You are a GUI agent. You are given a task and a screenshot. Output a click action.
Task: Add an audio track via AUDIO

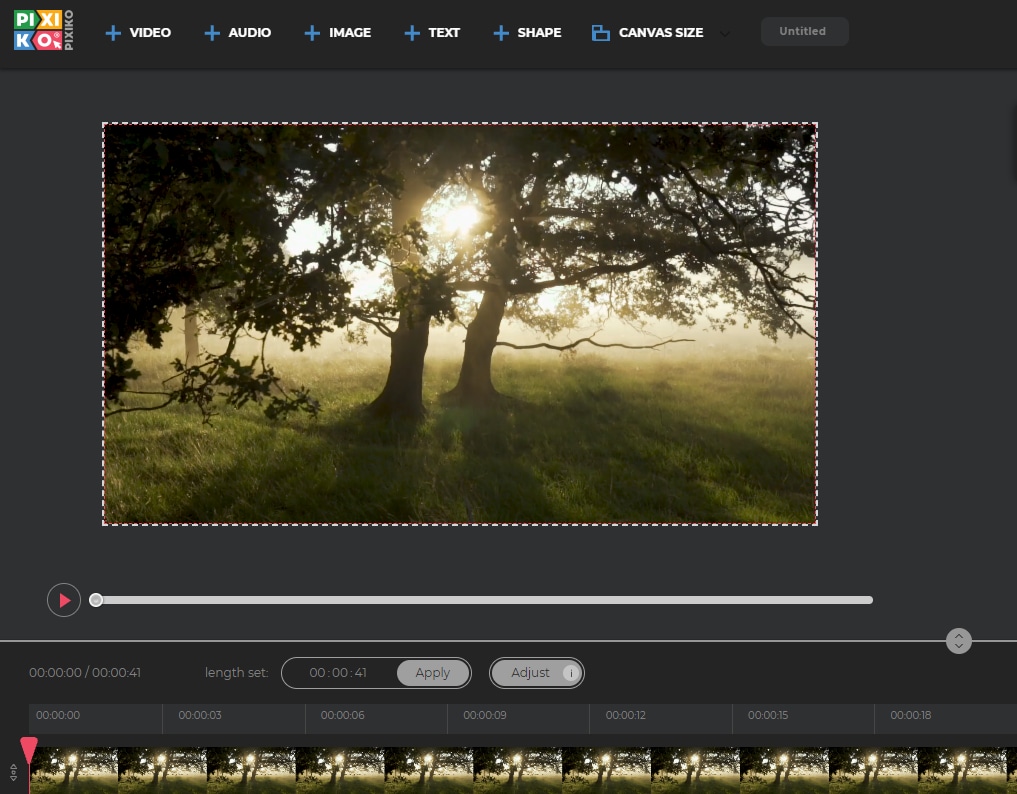[x=237, y=32]
